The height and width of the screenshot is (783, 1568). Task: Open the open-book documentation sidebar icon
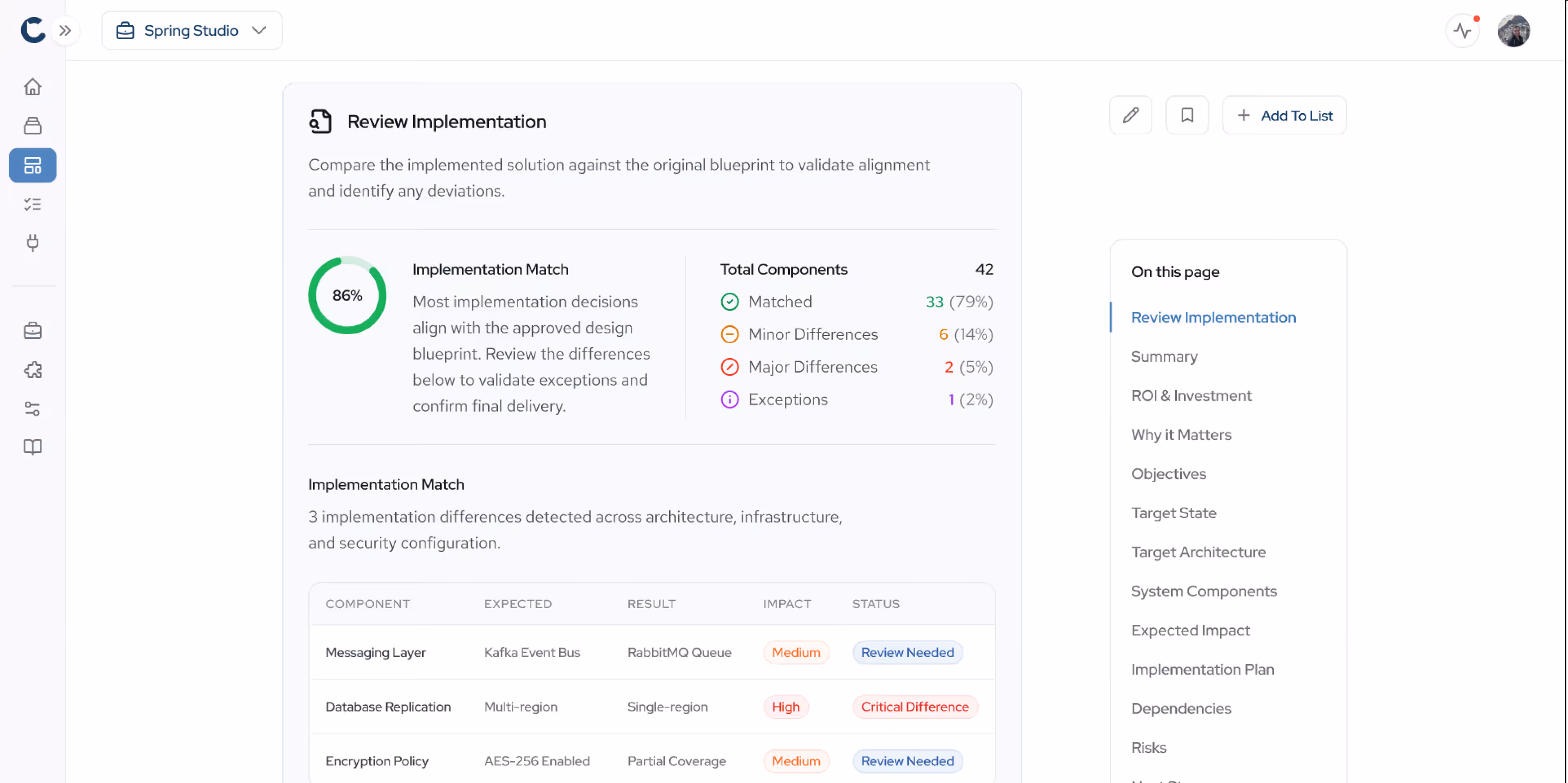[33, 447]
